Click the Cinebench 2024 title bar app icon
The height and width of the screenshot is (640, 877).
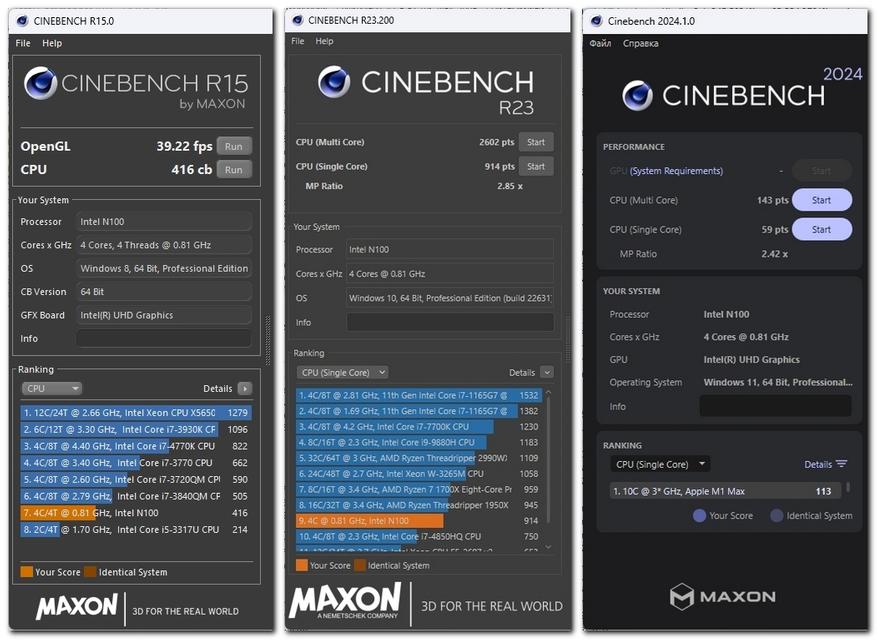pos(597,21)
